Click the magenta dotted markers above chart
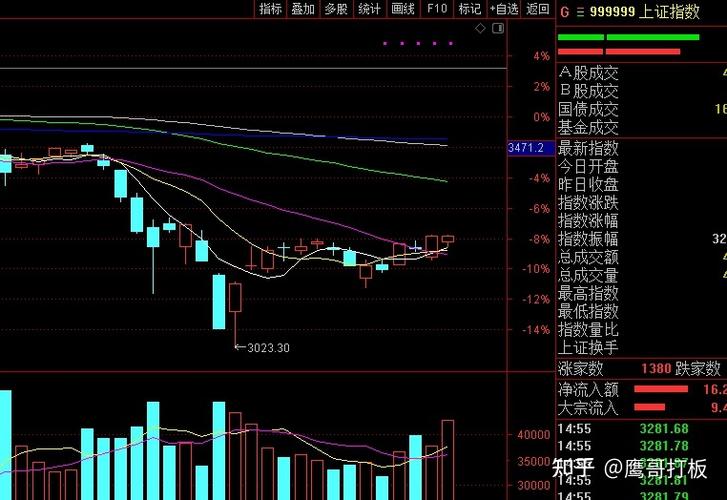Image resolution: width=727 pixels, height=500 pixels. 420,43
